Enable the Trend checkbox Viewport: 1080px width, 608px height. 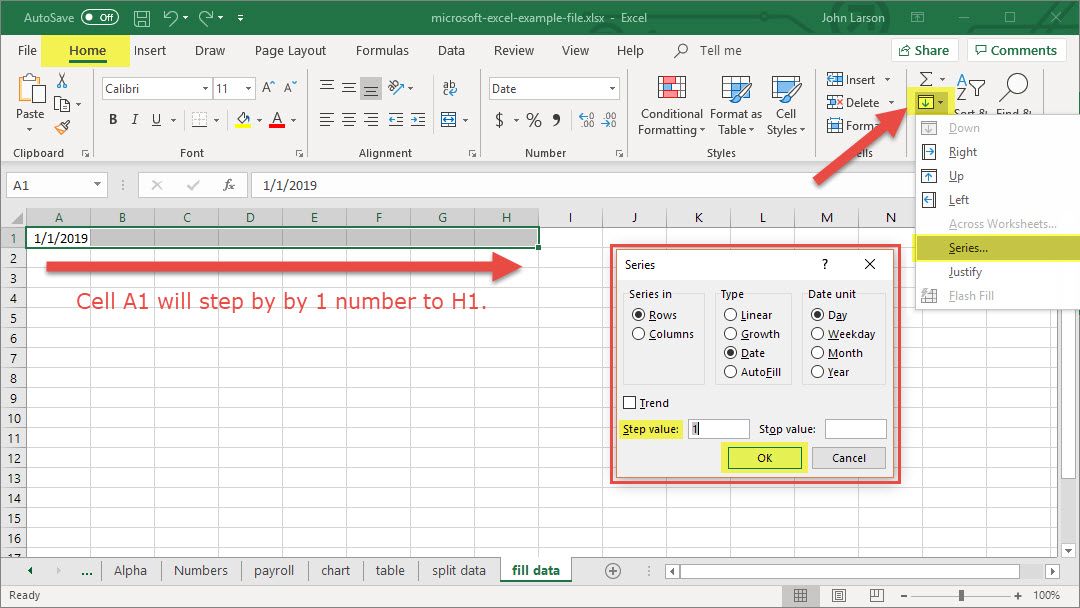point(630,403)
